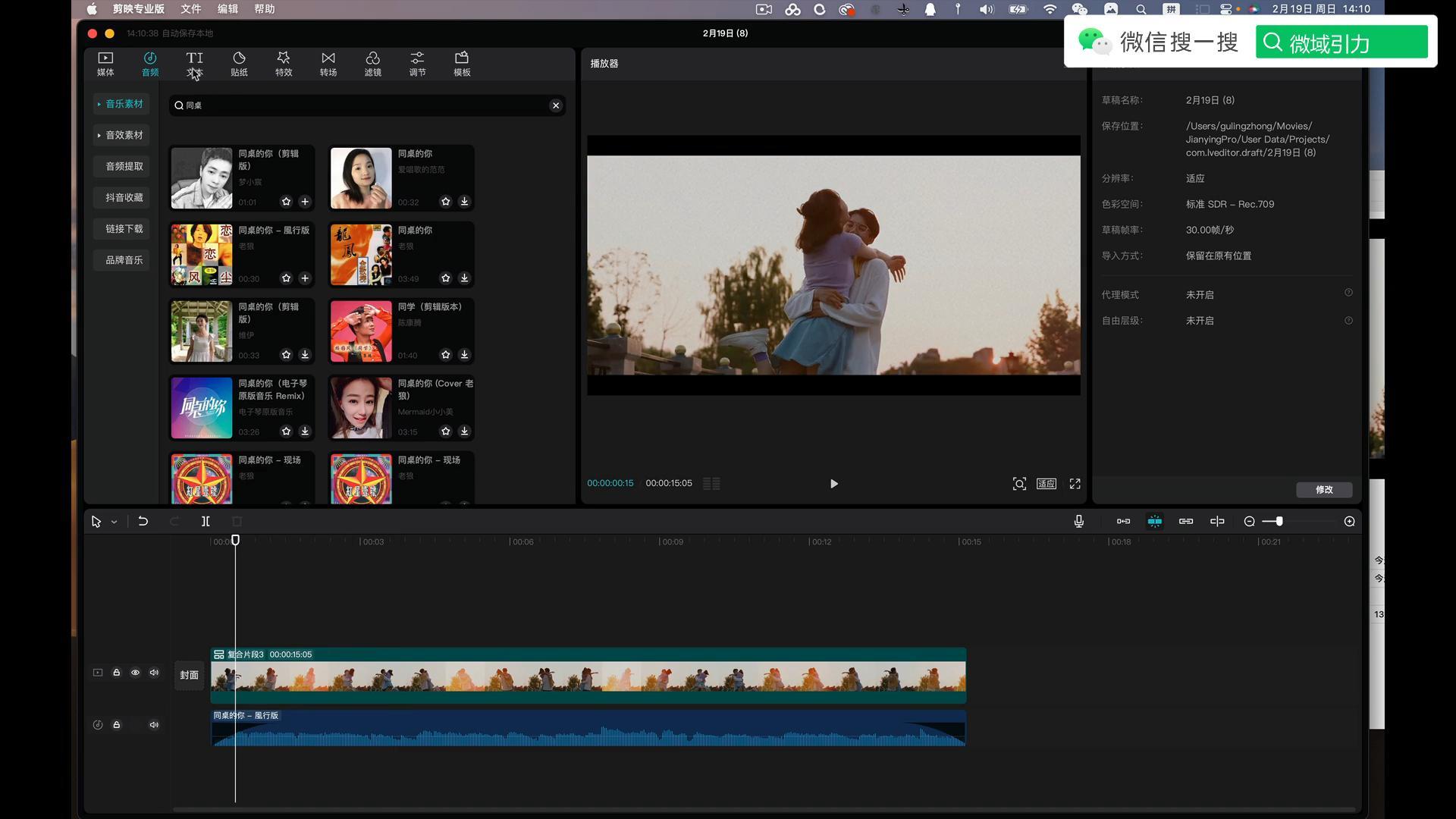1456x819 pixels.
Task: Click the 封面 cover button
Action: [190, 675]
